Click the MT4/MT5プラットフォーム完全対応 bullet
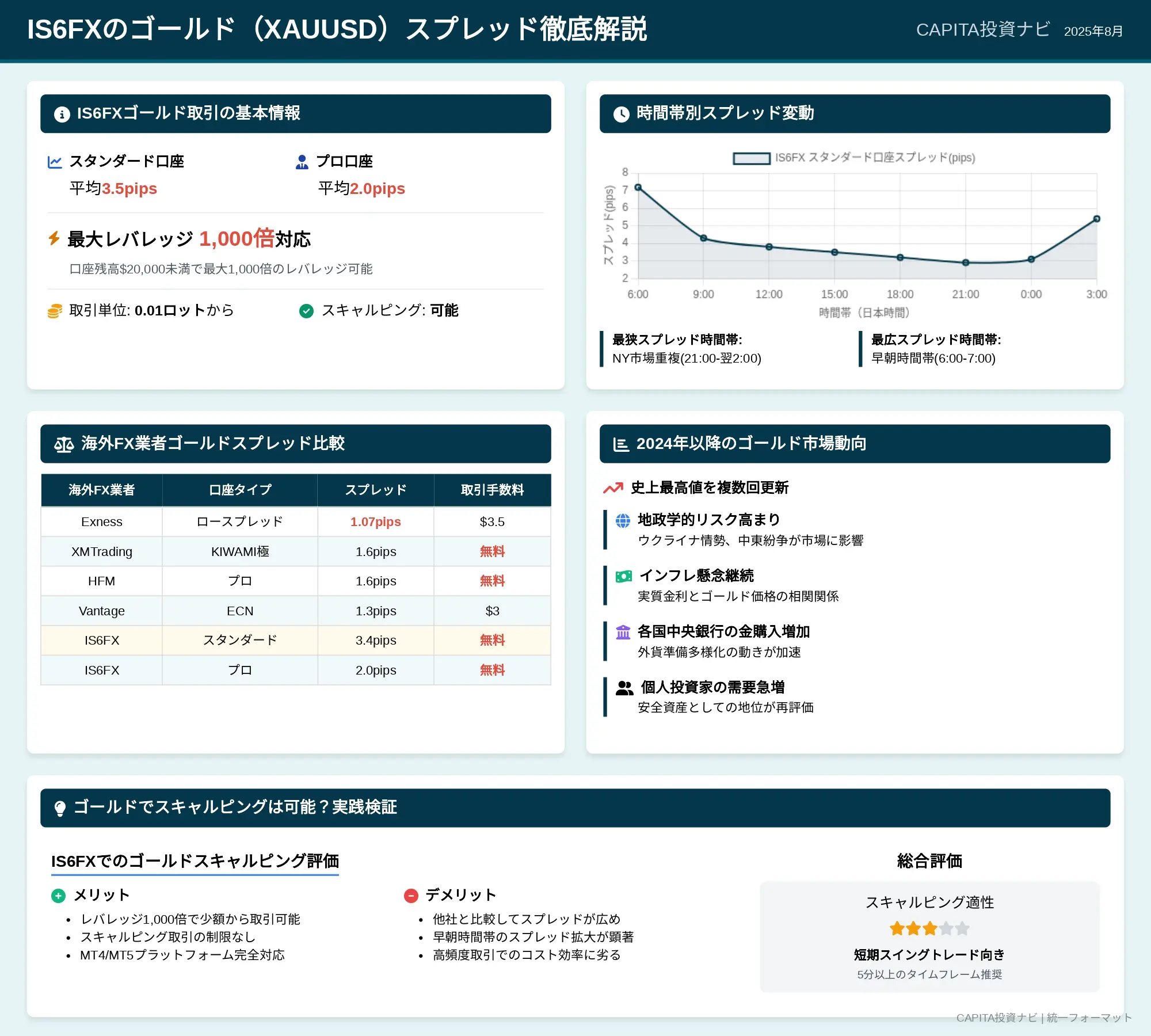This screenshot has height=1036, width=1151. click(182, 955)
